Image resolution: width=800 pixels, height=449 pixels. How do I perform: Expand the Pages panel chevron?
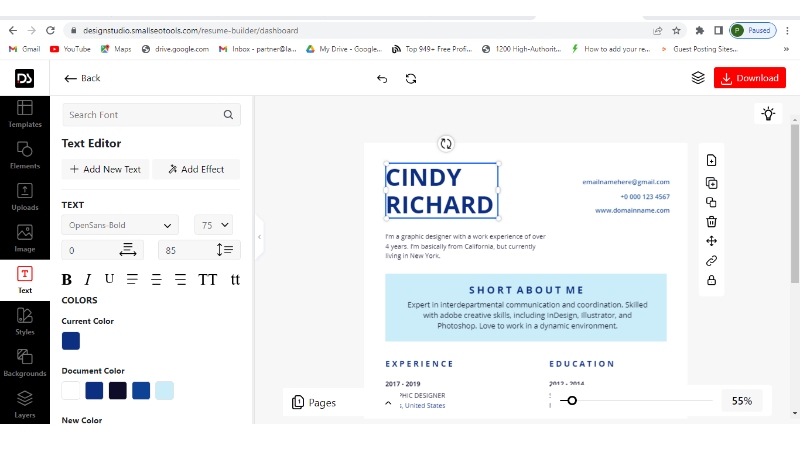pyautogui.click(x=388, y=402)
